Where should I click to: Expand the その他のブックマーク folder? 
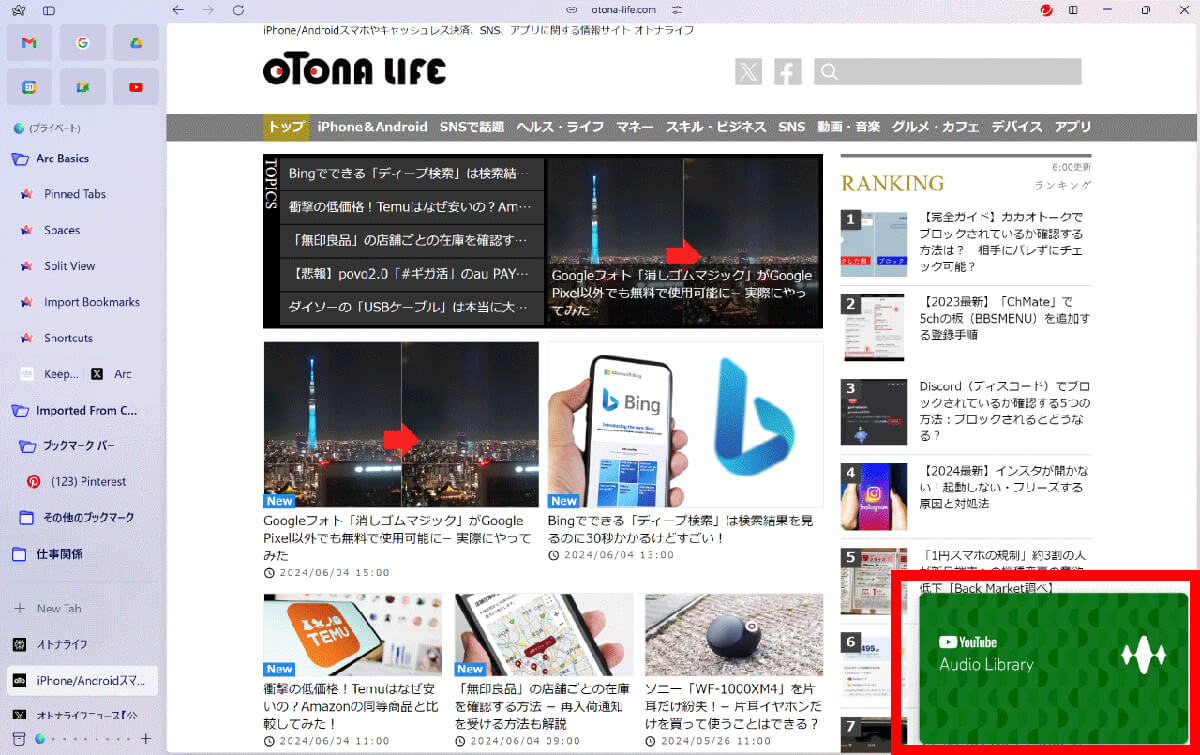click(x=27, y=517)
